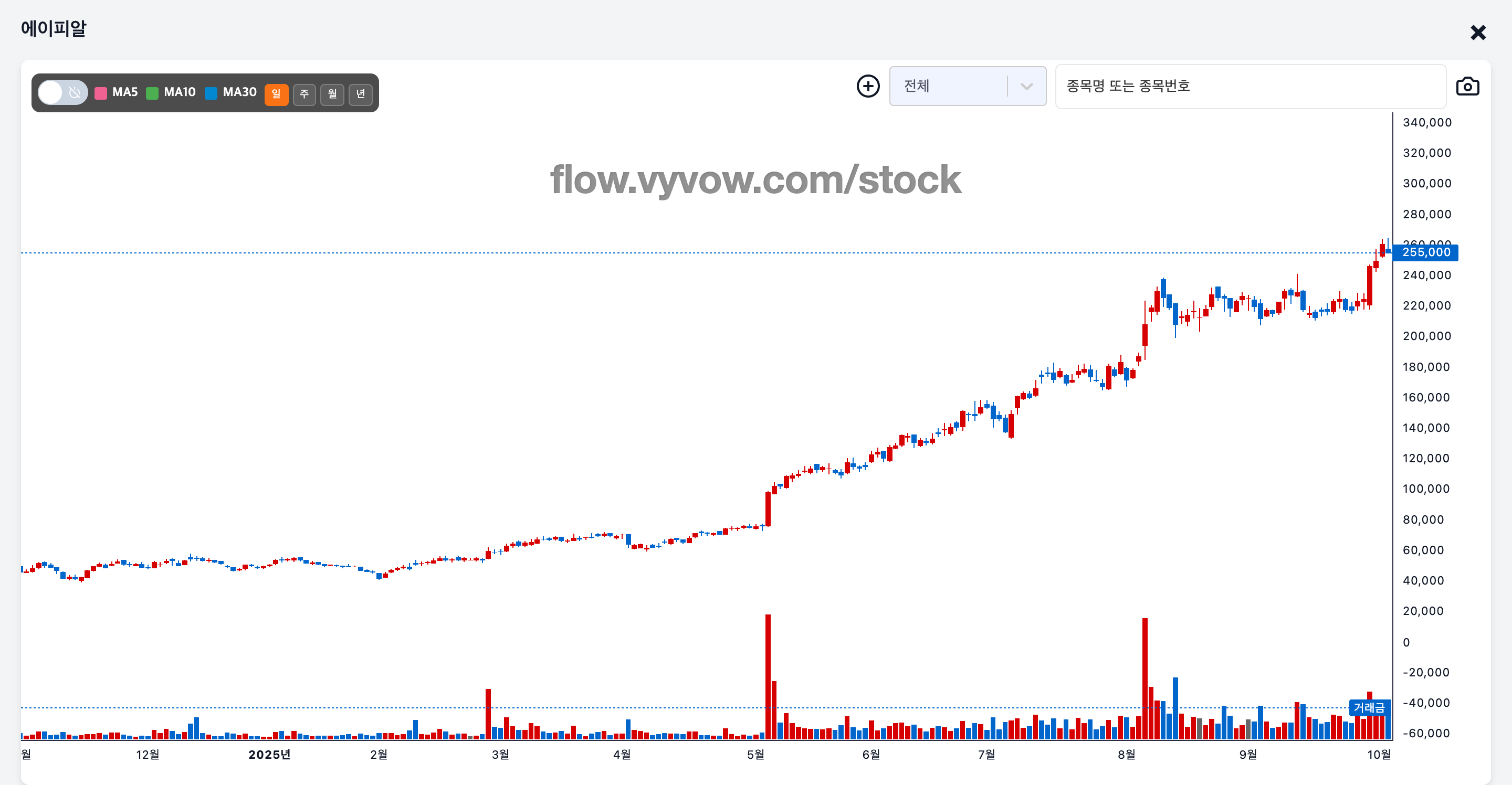Switch to the yearly 년 chart interval
Image resolution: width=1512 pixels, height=785 pixels.
point(360,94)
